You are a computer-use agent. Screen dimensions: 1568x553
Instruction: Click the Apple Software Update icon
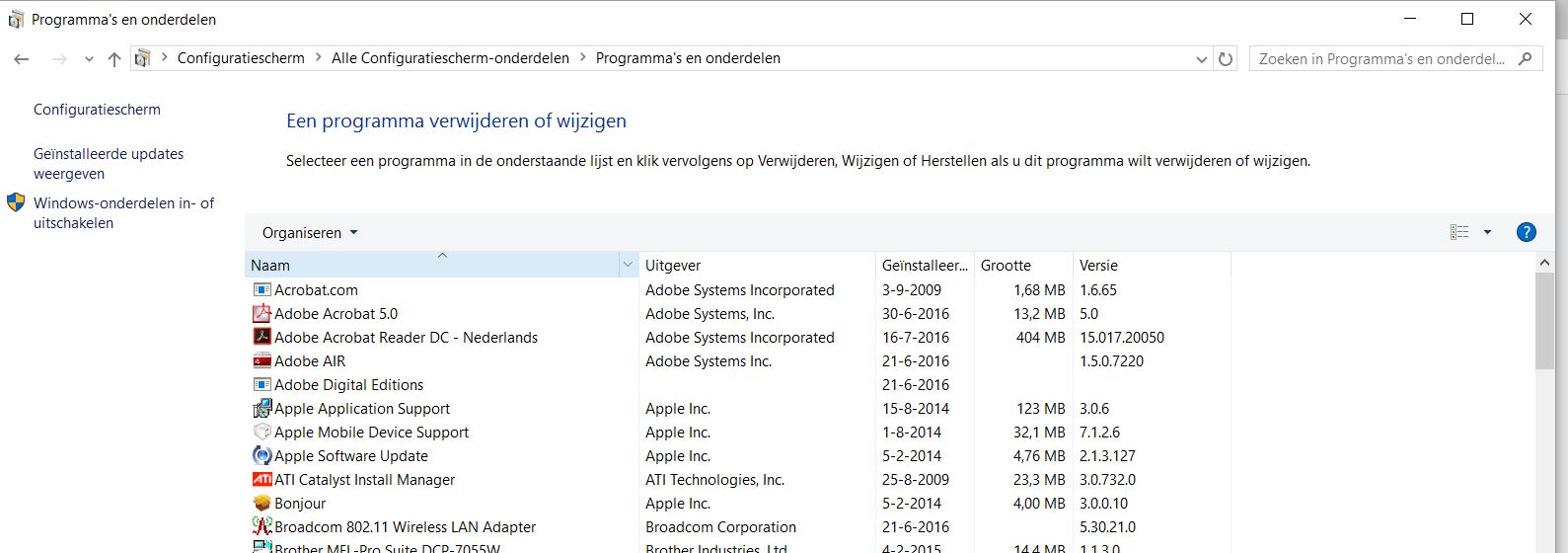[261, 455]
